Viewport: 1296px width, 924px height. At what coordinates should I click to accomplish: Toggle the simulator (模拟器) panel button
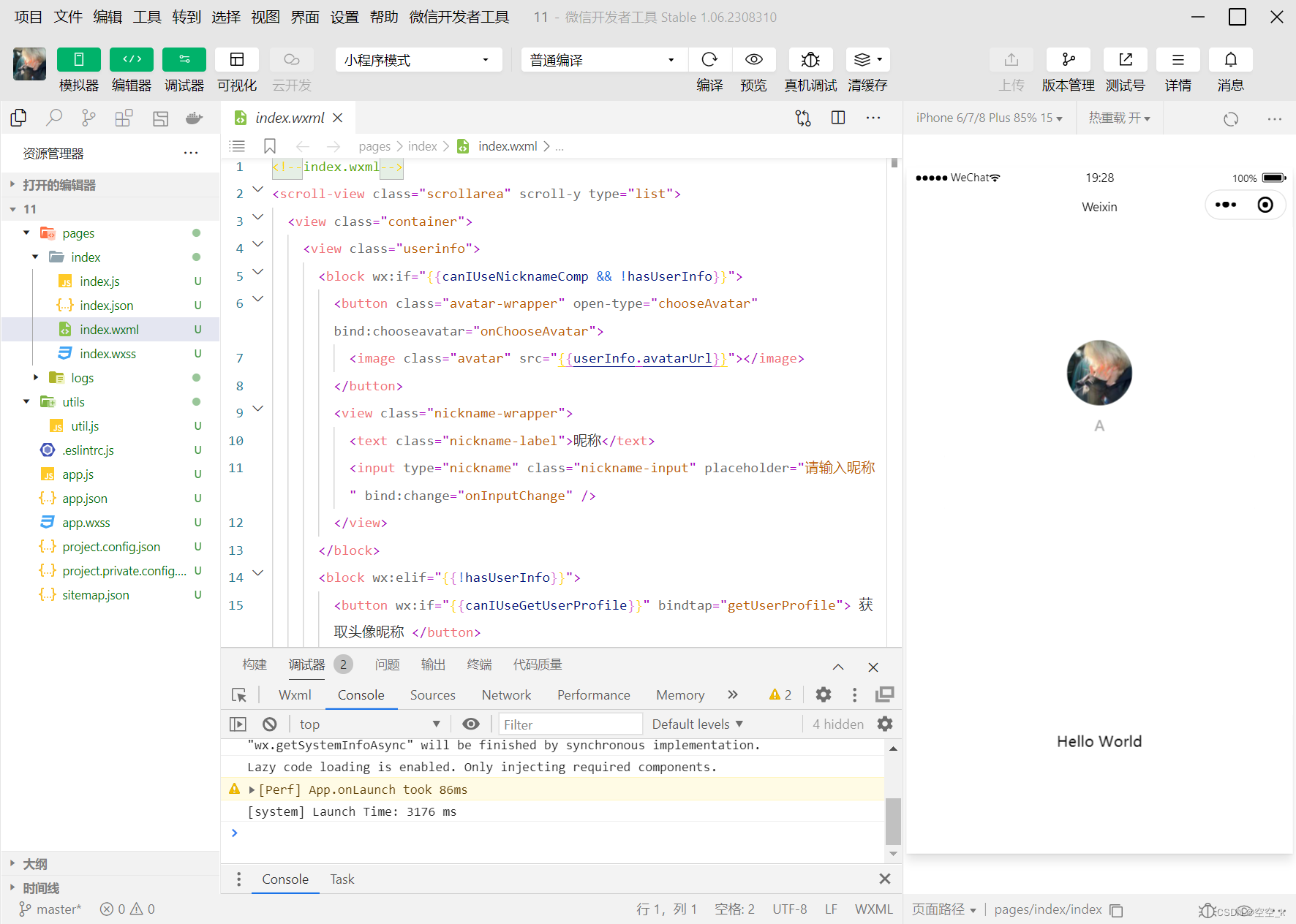79,59
